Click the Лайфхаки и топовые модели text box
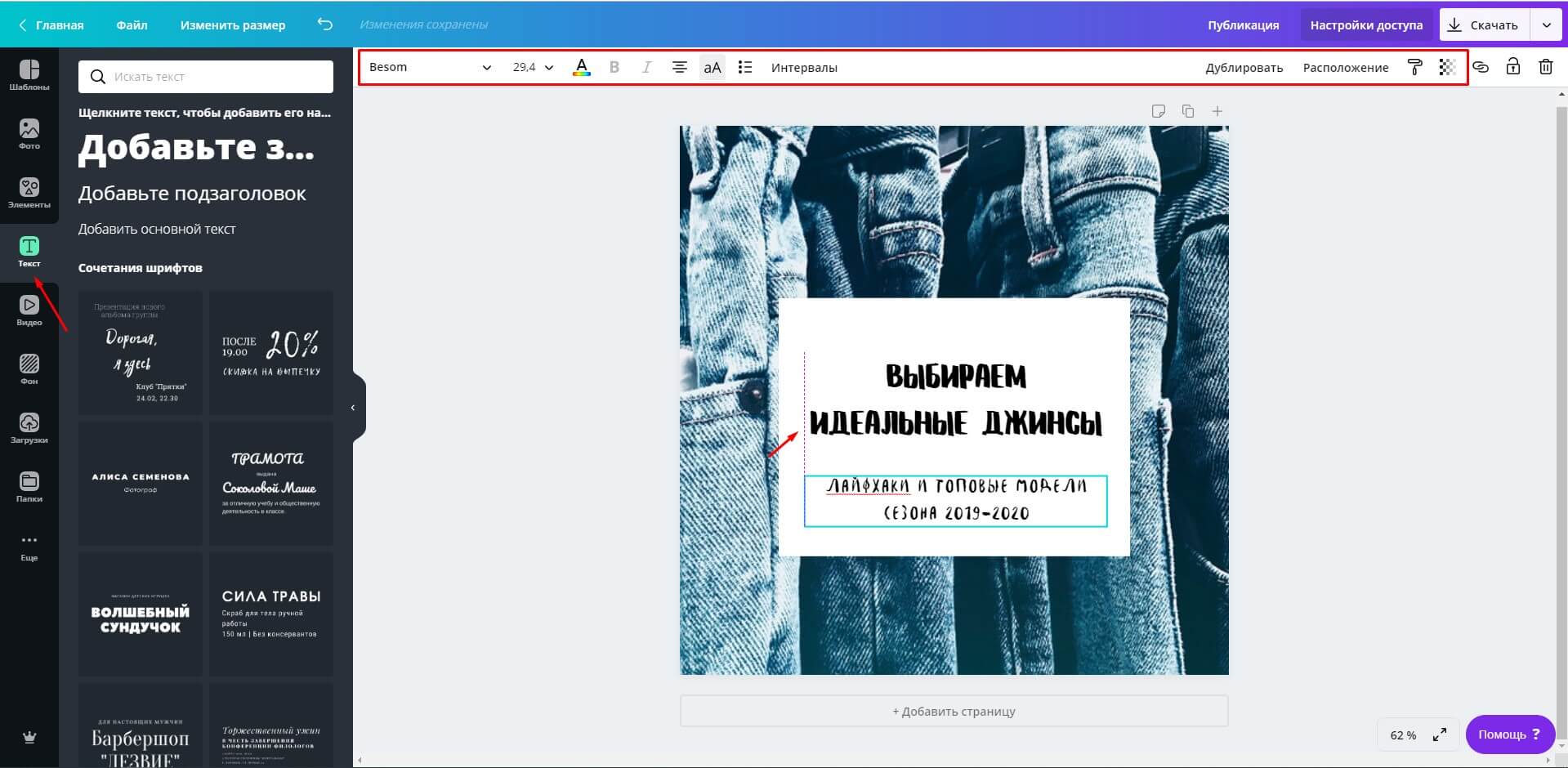 coord(956,500)
